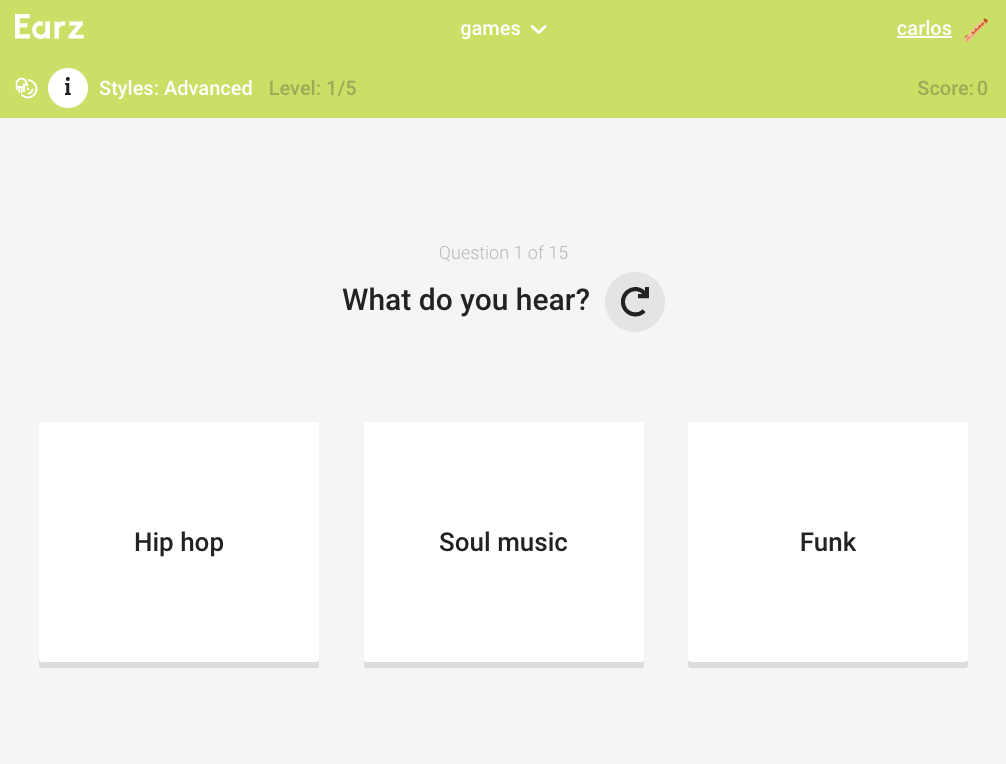Click the Soul music text label
Image resolution: width=1006 pixels, height=764 pixels.
pyautogui.click(x=503, y=542)
